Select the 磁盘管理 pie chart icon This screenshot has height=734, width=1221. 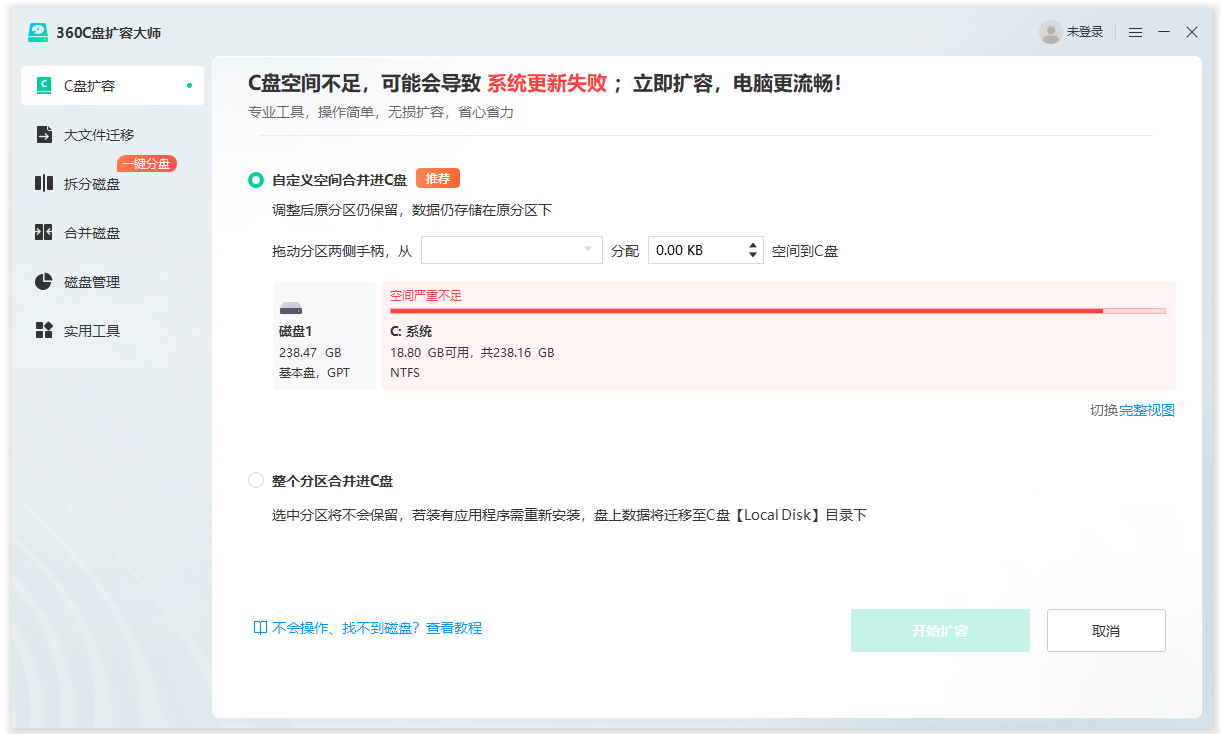43,281
